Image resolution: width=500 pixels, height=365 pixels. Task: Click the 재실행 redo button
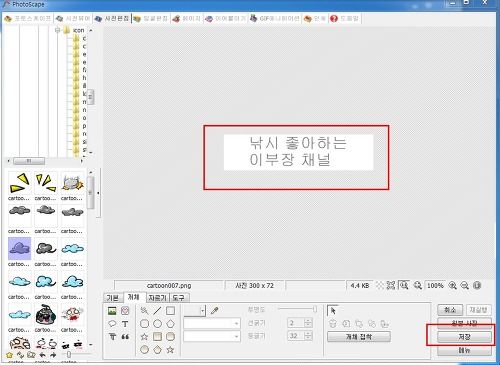[x=478, y=310]
